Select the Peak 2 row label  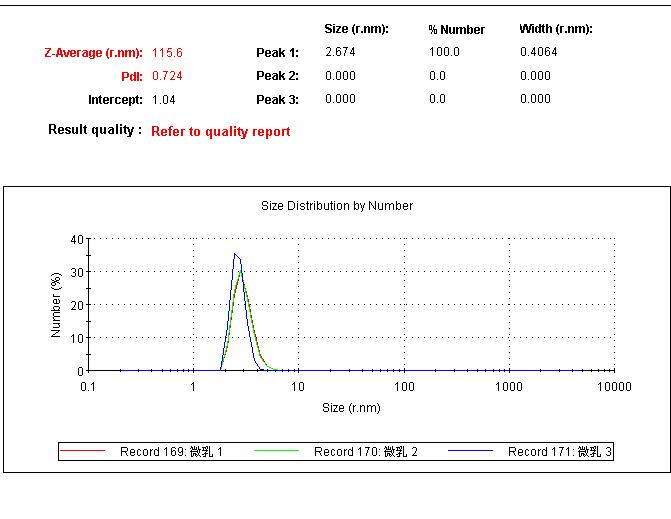coord(277,76)
